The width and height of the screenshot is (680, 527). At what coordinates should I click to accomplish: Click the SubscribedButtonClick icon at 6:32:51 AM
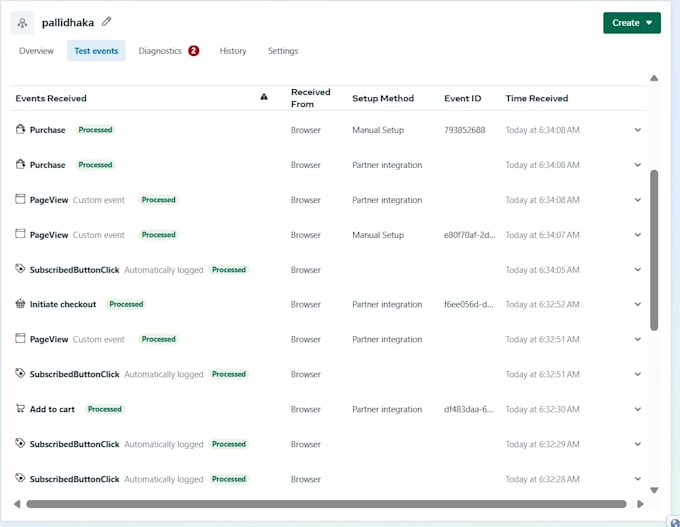click(x=20, y=373)
